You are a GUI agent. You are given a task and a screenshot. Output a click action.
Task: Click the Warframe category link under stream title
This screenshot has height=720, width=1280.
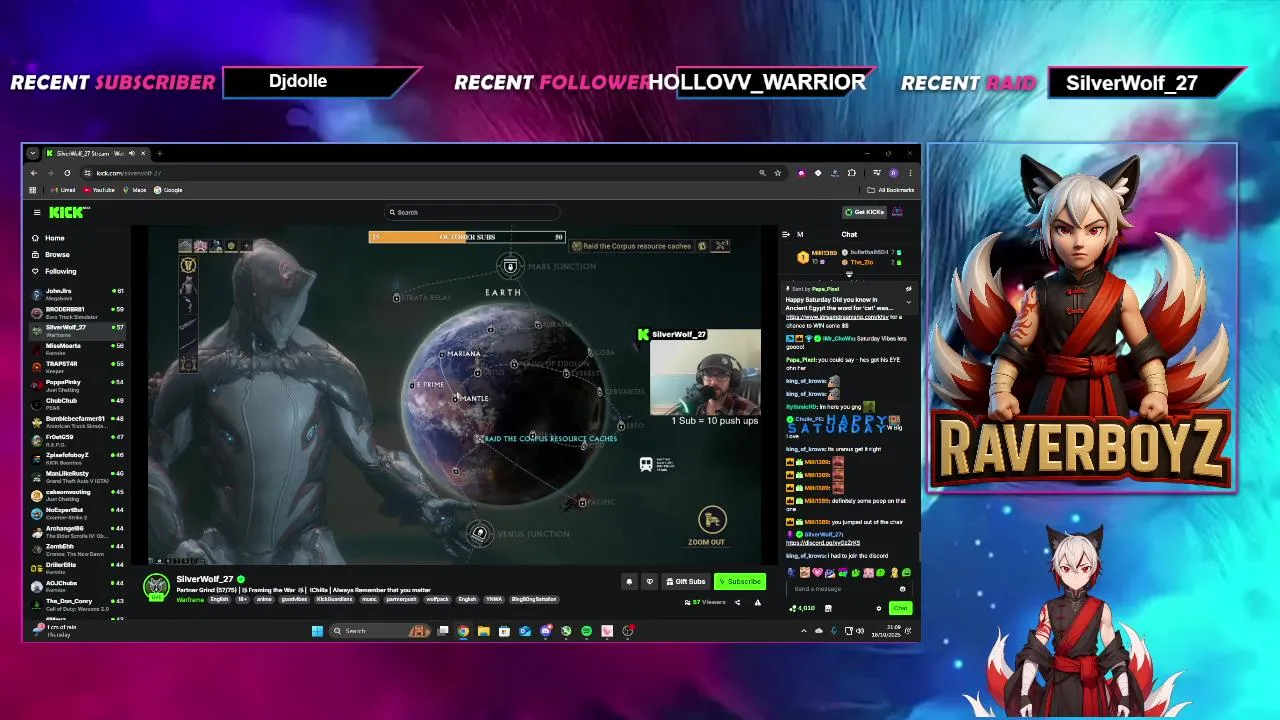[x=188, y=599]
